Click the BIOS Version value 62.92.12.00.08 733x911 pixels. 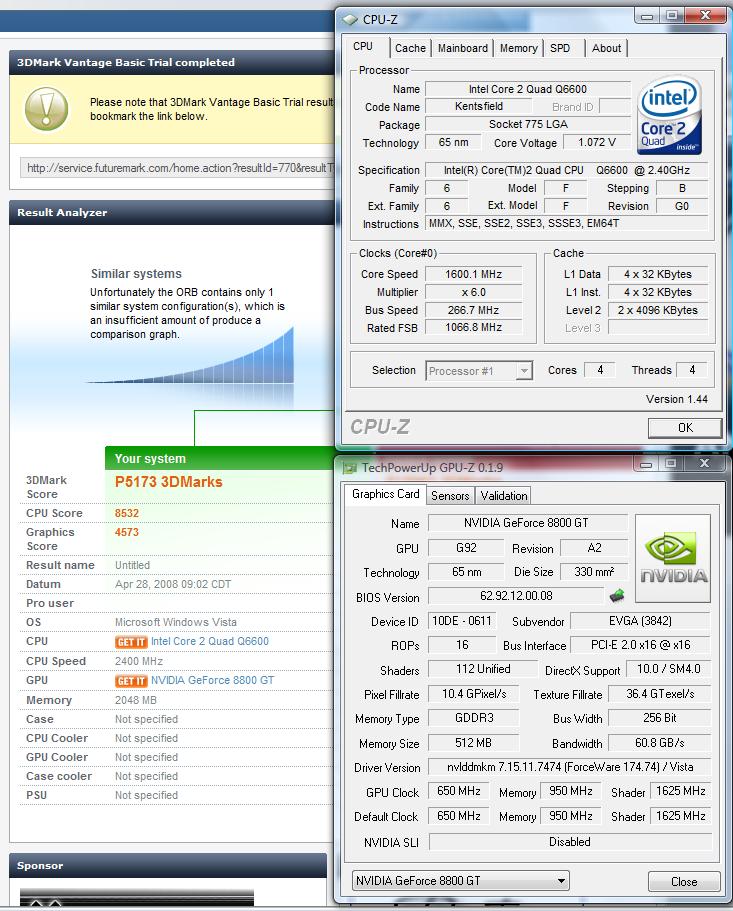point(516,596)
